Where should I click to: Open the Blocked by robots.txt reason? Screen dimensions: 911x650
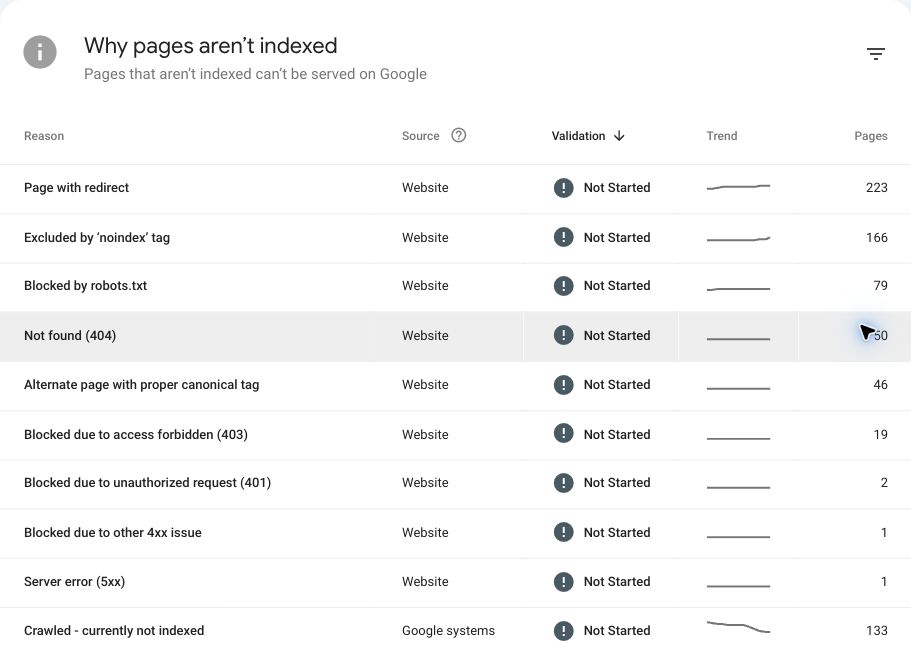85,286
